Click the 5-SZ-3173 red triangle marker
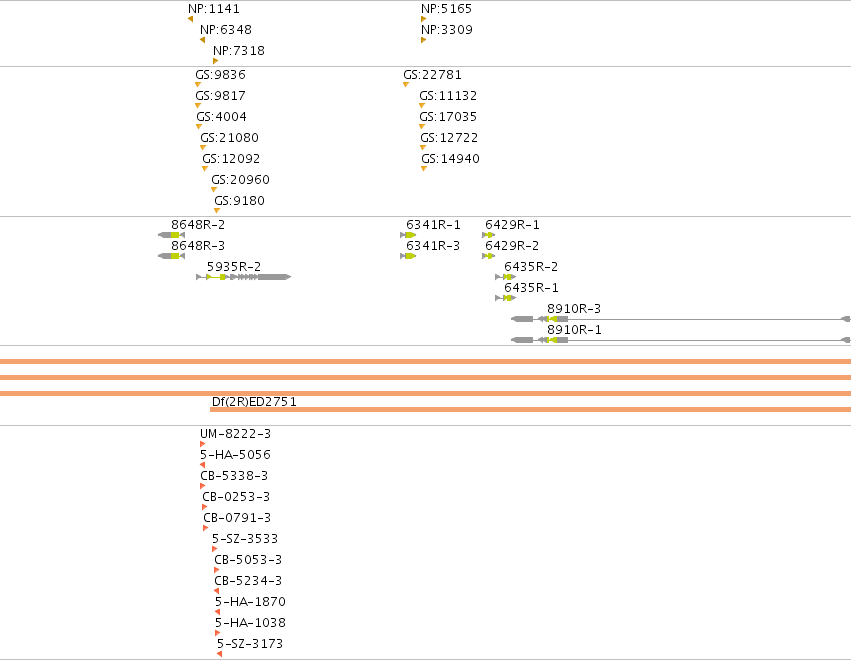 click(x=219, y=654)
